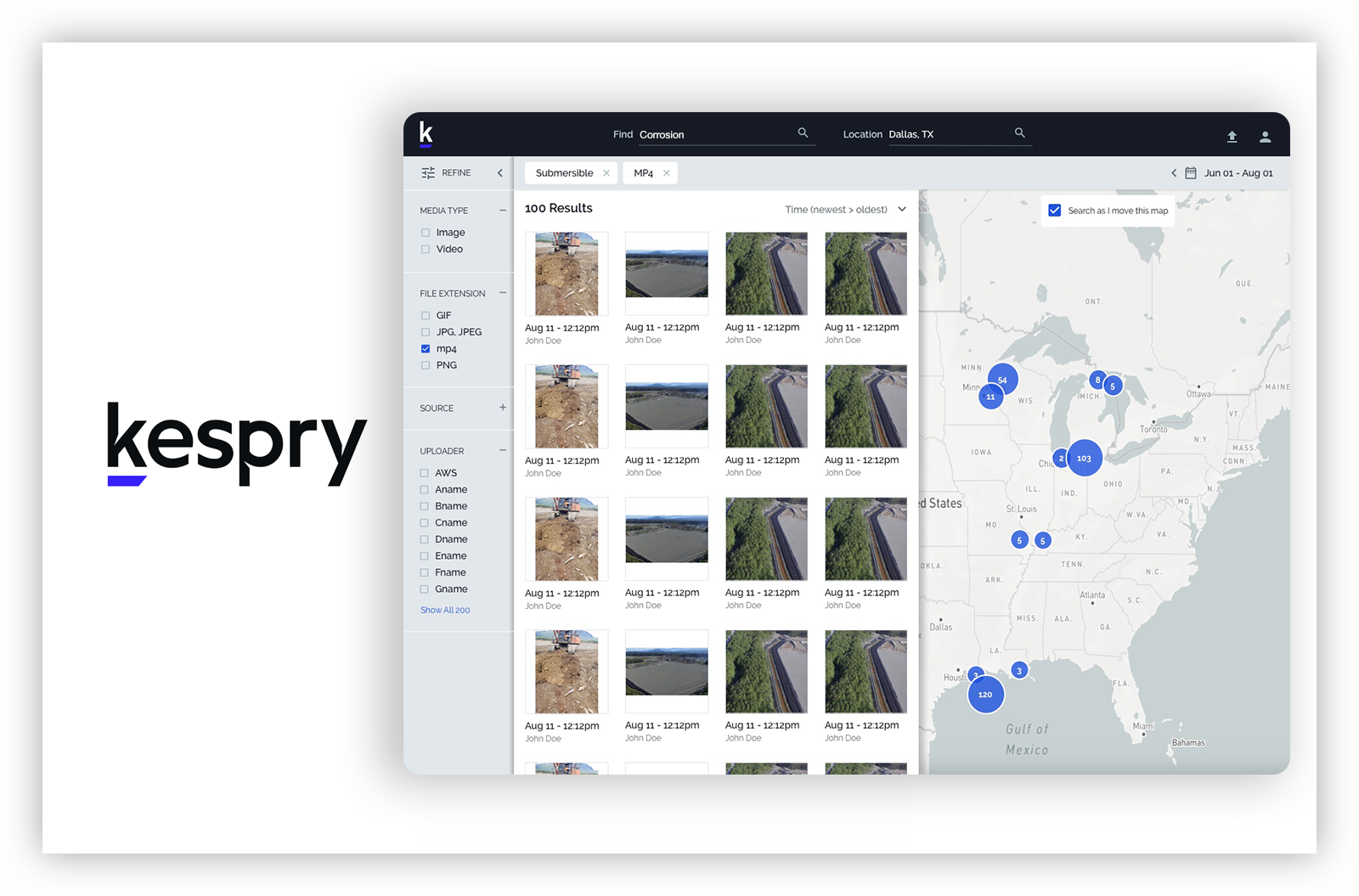Image resolution: width=1359 pixels, height=896 pixels.
Task: Collapse the Uploader section
Action: [503, 450]
